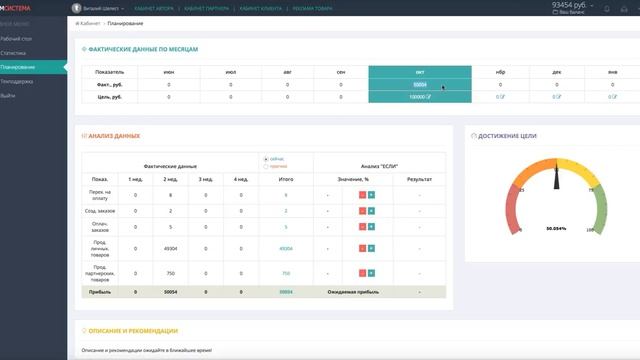Image resolution: width=640 pixels, height=360 pixels.
Task: Open support headset icon in top bar
Action: coord(624,9)
